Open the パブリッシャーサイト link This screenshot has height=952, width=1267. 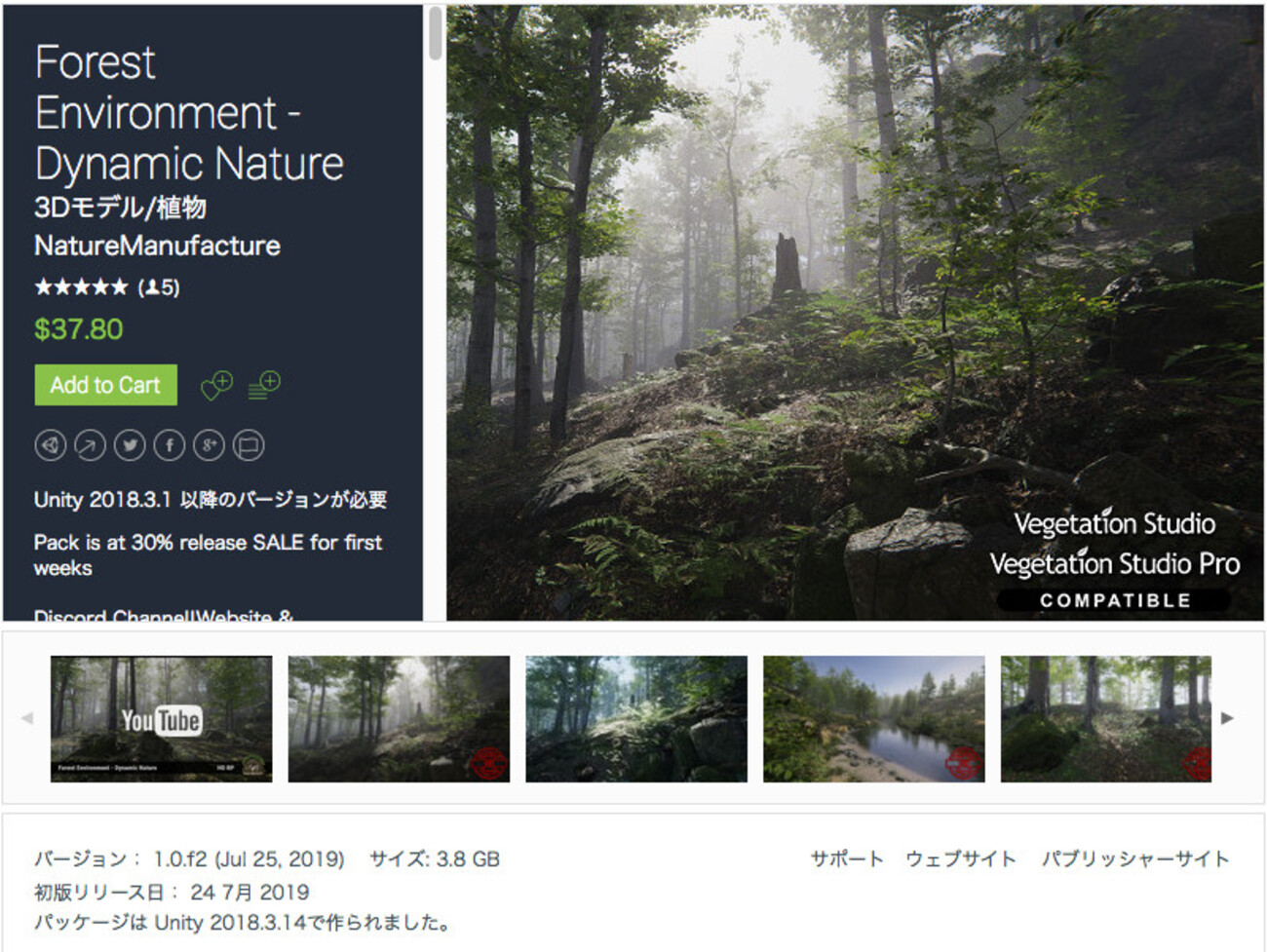[x=1135, y=858]
